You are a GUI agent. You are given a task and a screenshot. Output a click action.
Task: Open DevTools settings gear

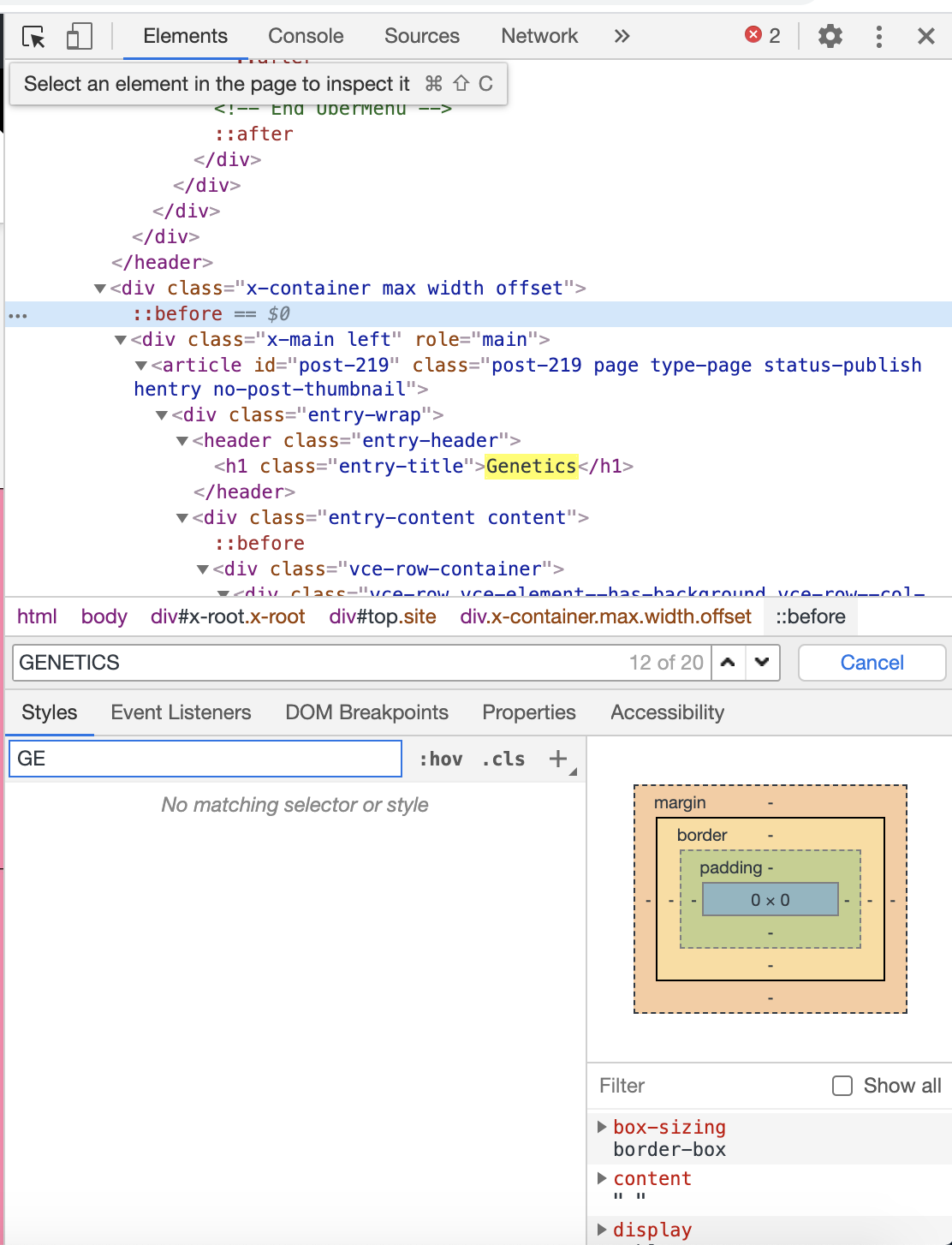click(830, 36)
